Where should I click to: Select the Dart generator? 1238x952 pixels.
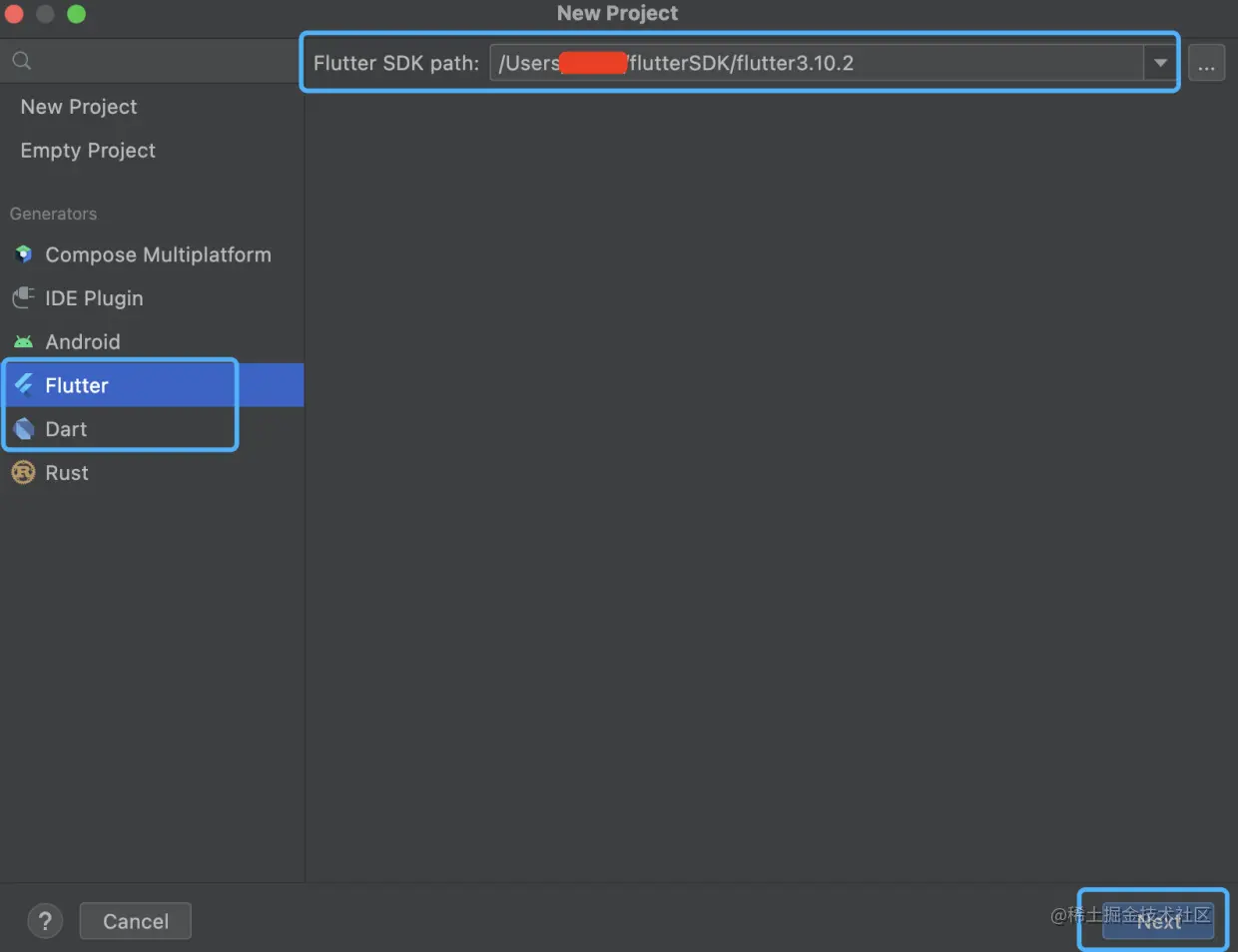click(x=152, y=429)
